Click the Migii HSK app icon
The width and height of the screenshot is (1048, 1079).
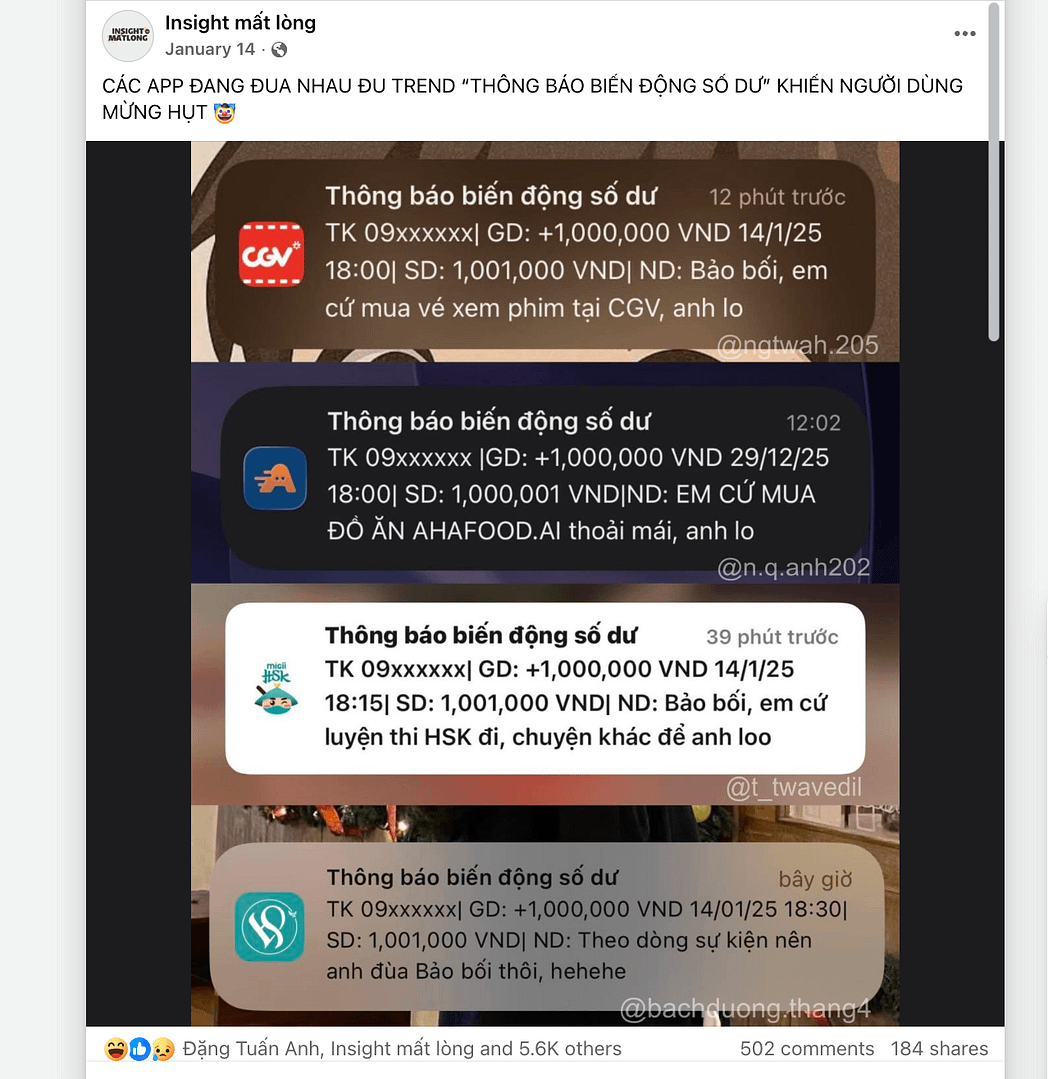coord(275,688)
